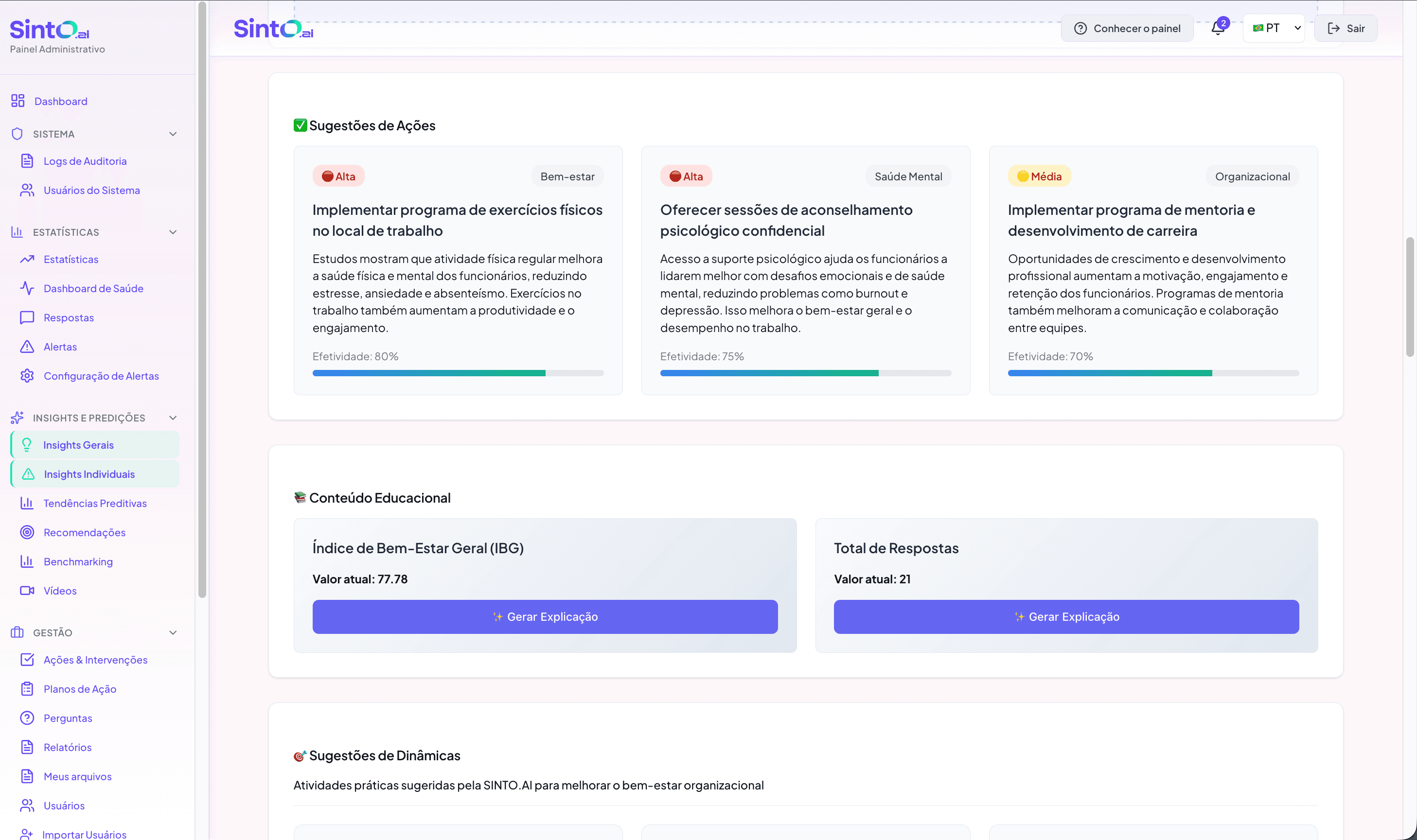Click the Configuração de Alertas gear icon
Screen dimensions: 1417x840
point(27,376)
